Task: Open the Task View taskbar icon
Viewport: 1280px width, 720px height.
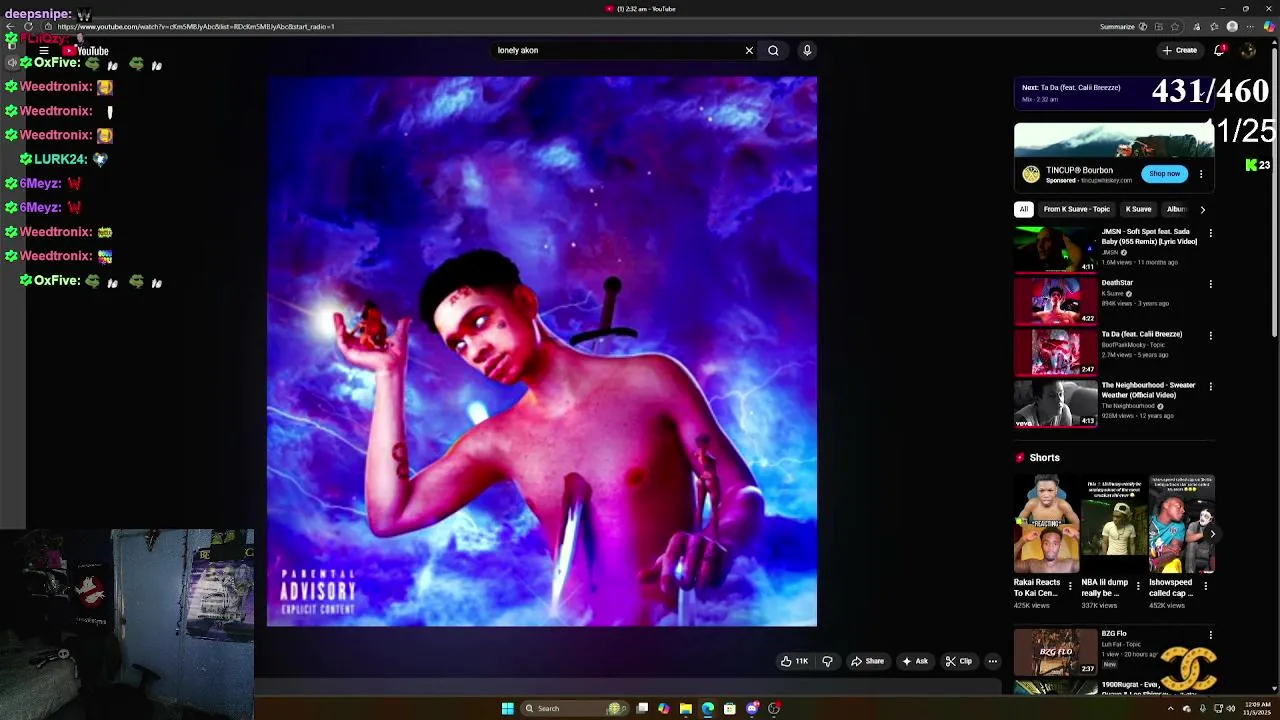Action: coord(642,708)
